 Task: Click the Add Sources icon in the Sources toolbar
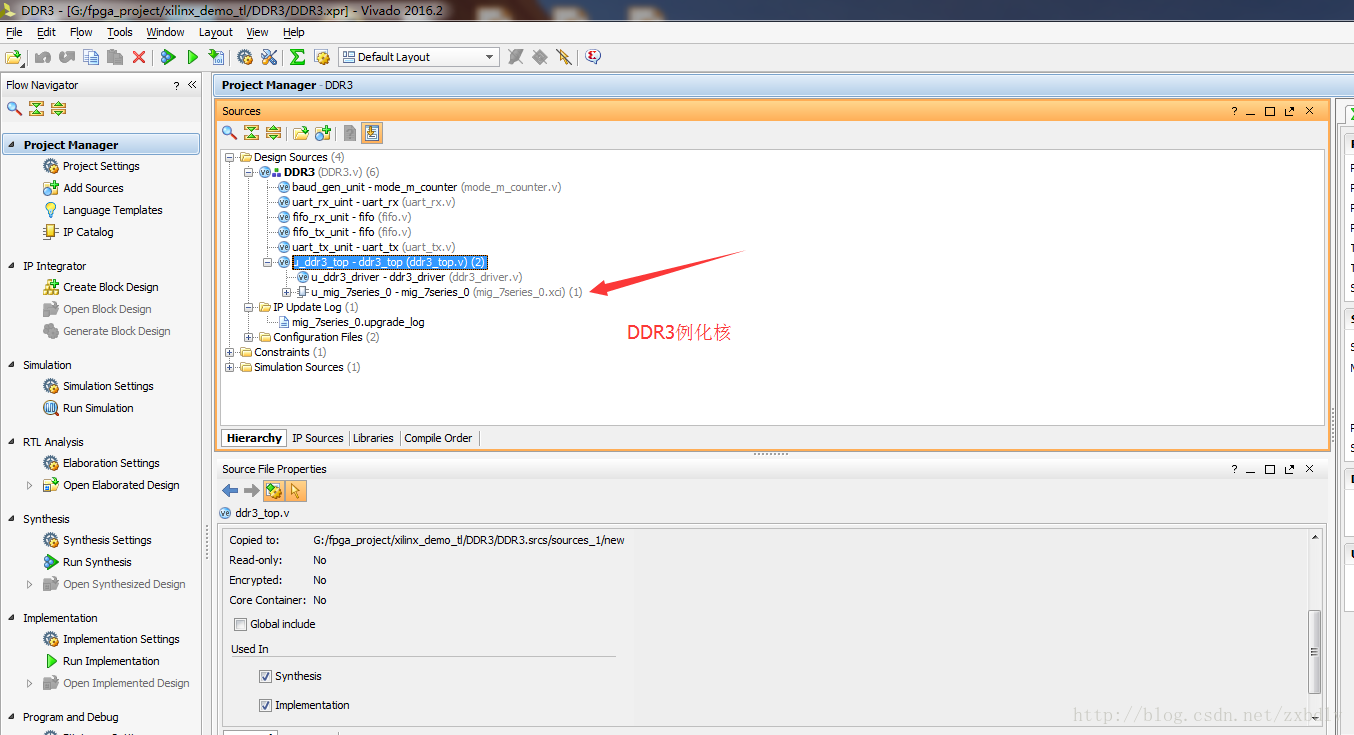[x=322, y=132]
